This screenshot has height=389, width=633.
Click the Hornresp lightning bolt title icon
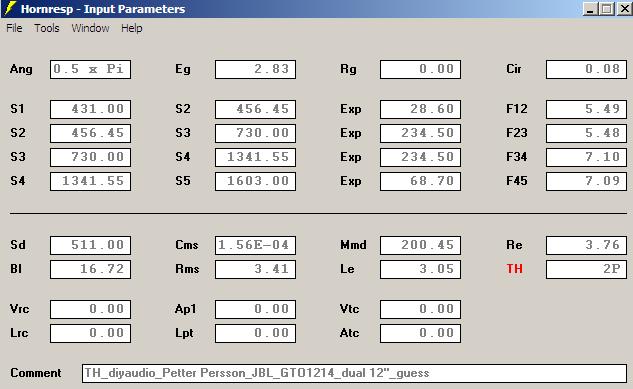point(10,8)
